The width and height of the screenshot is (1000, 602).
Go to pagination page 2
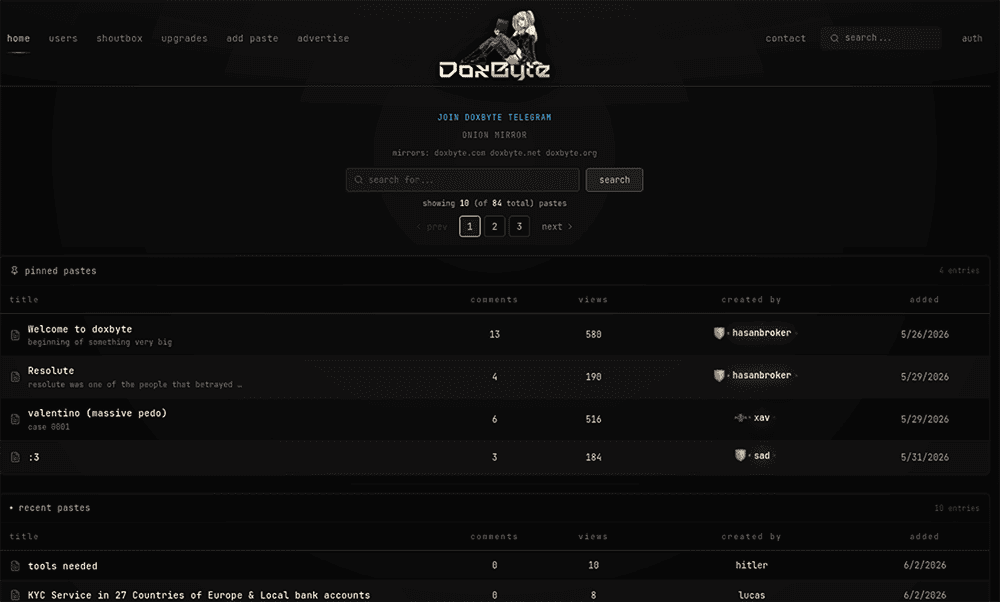494,226
